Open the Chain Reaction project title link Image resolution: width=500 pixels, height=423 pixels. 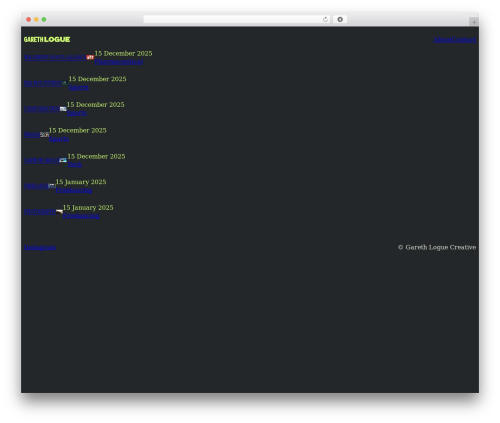[x=42, y=109]
